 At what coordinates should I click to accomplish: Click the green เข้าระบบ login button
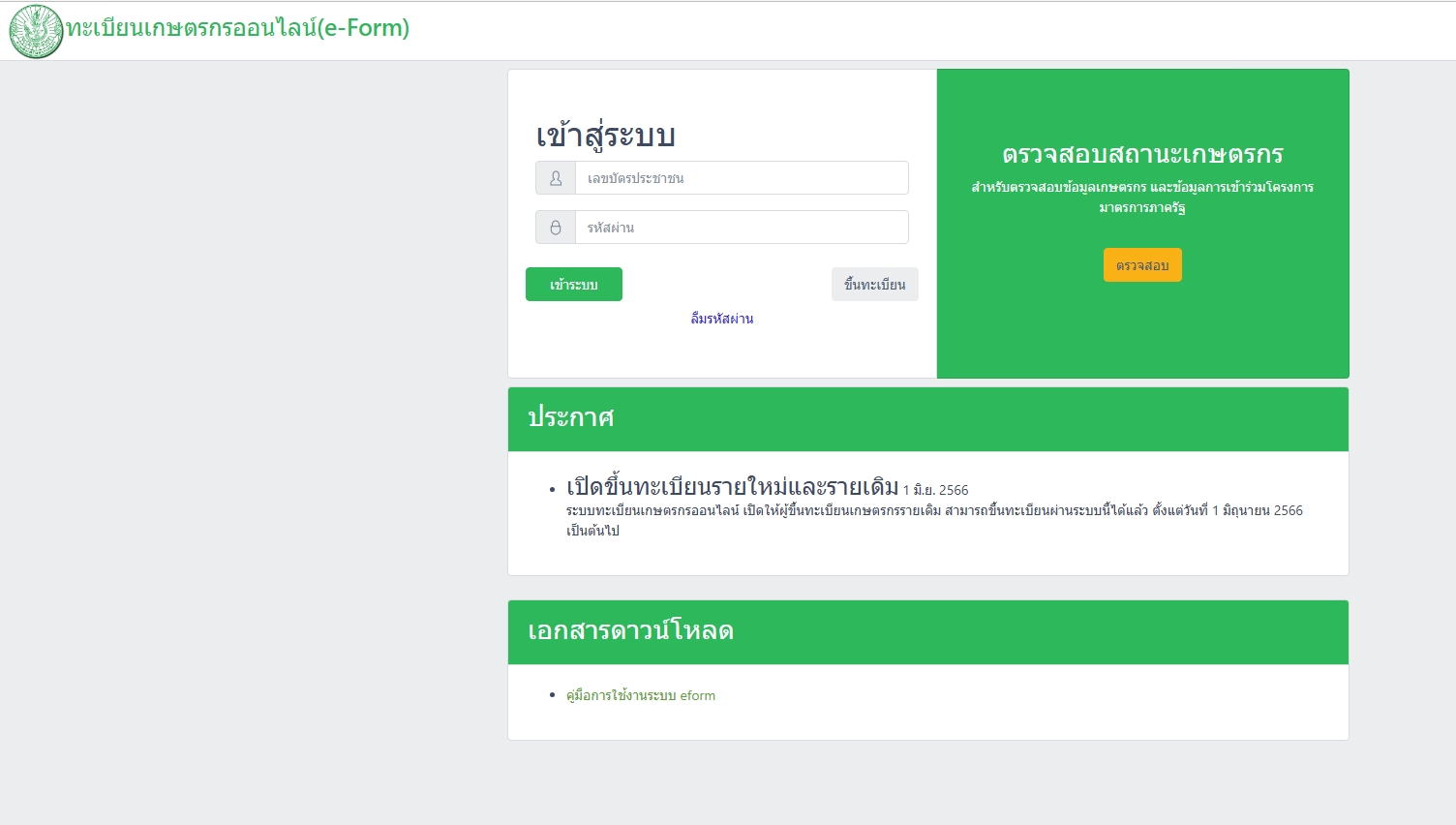574,285
